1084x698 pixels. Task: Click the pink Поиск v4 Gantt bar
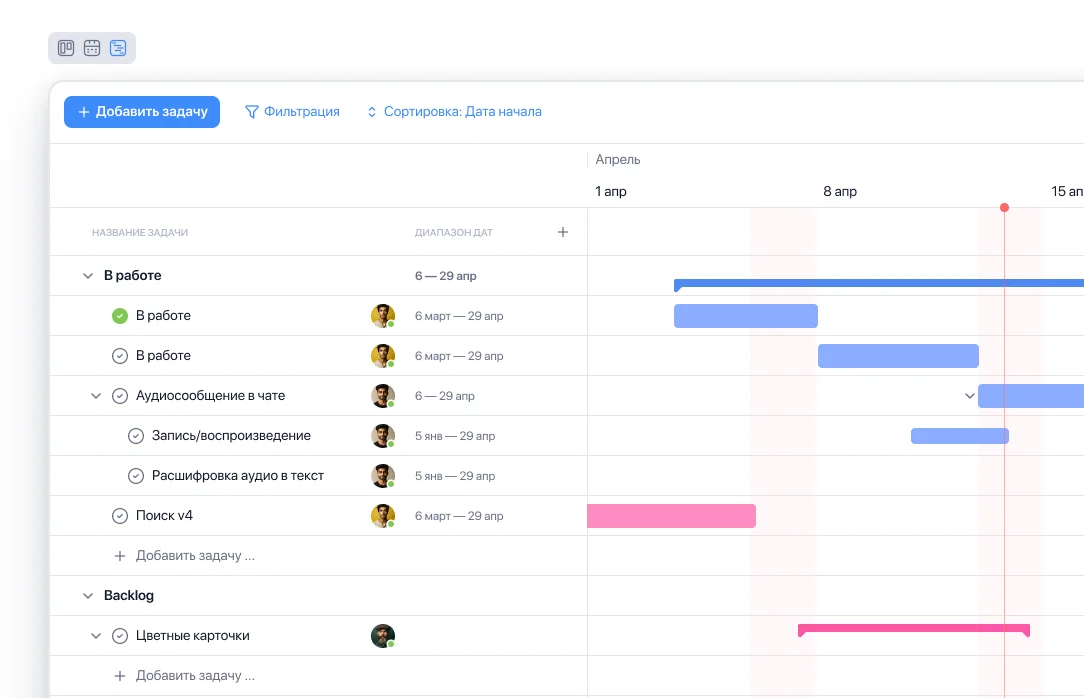(671, 516)
